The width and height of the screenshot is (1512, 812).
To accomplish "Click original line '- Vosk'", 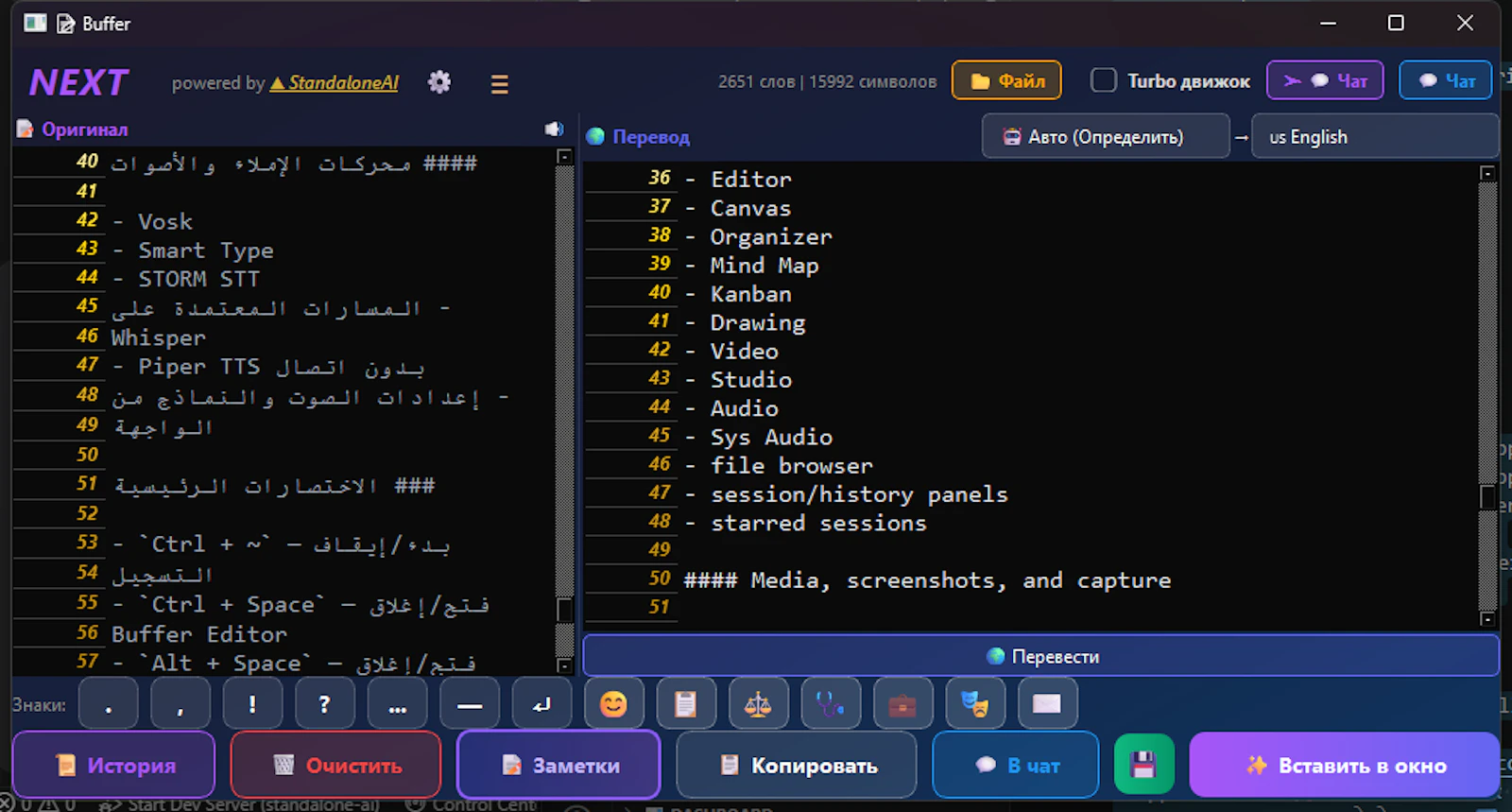I will (x=152, y=221).
